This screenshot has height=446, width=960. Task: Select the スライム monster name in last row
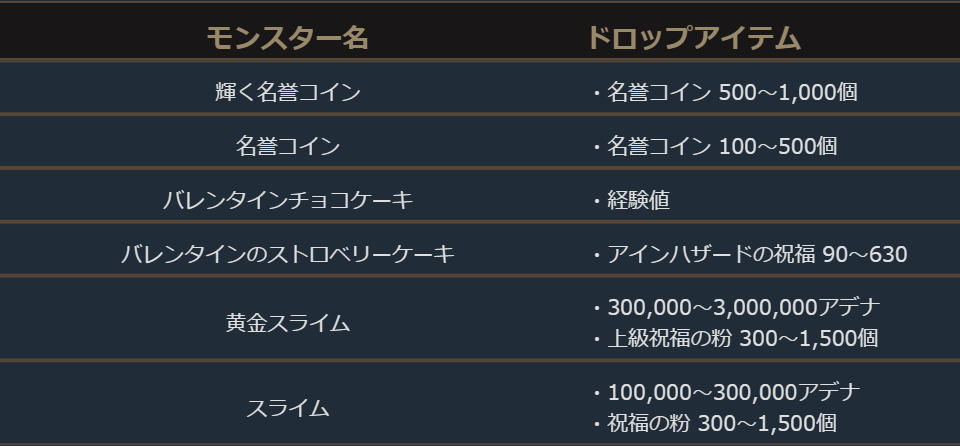click(287, 408)
